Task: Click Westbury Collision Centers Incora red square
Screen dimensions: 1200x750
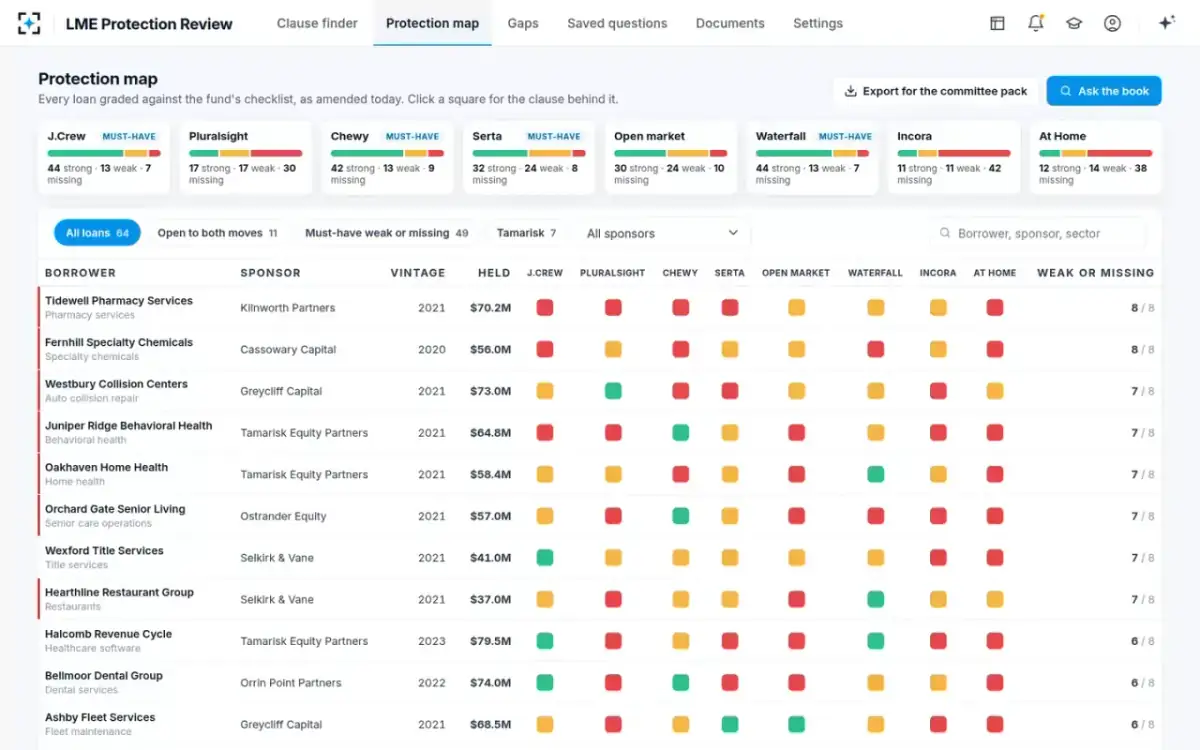Action: 938,391
